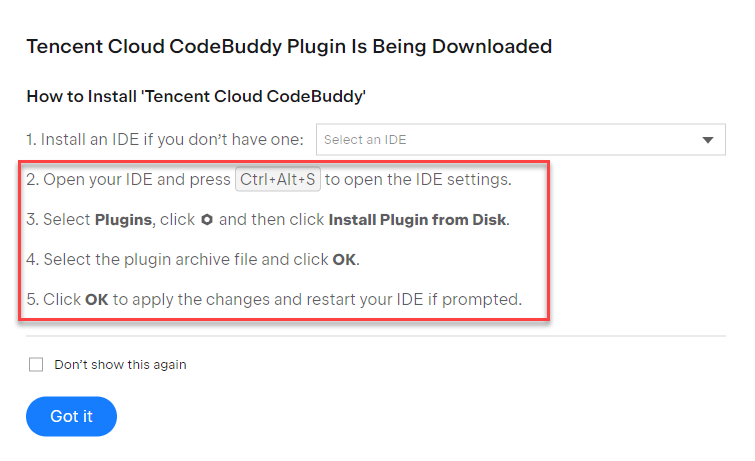The image size is (755, 461).
Task: Click the Ctrl+Alt+S shortcut key badge
Action: pyautogui.click(x=278, y=180)
